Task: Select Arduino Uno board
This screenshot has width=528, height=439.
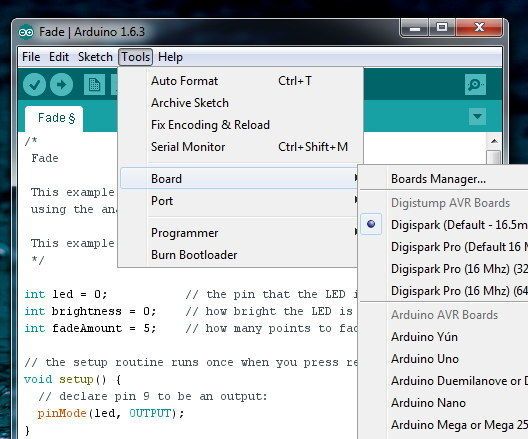Action: tap(443, 359)
